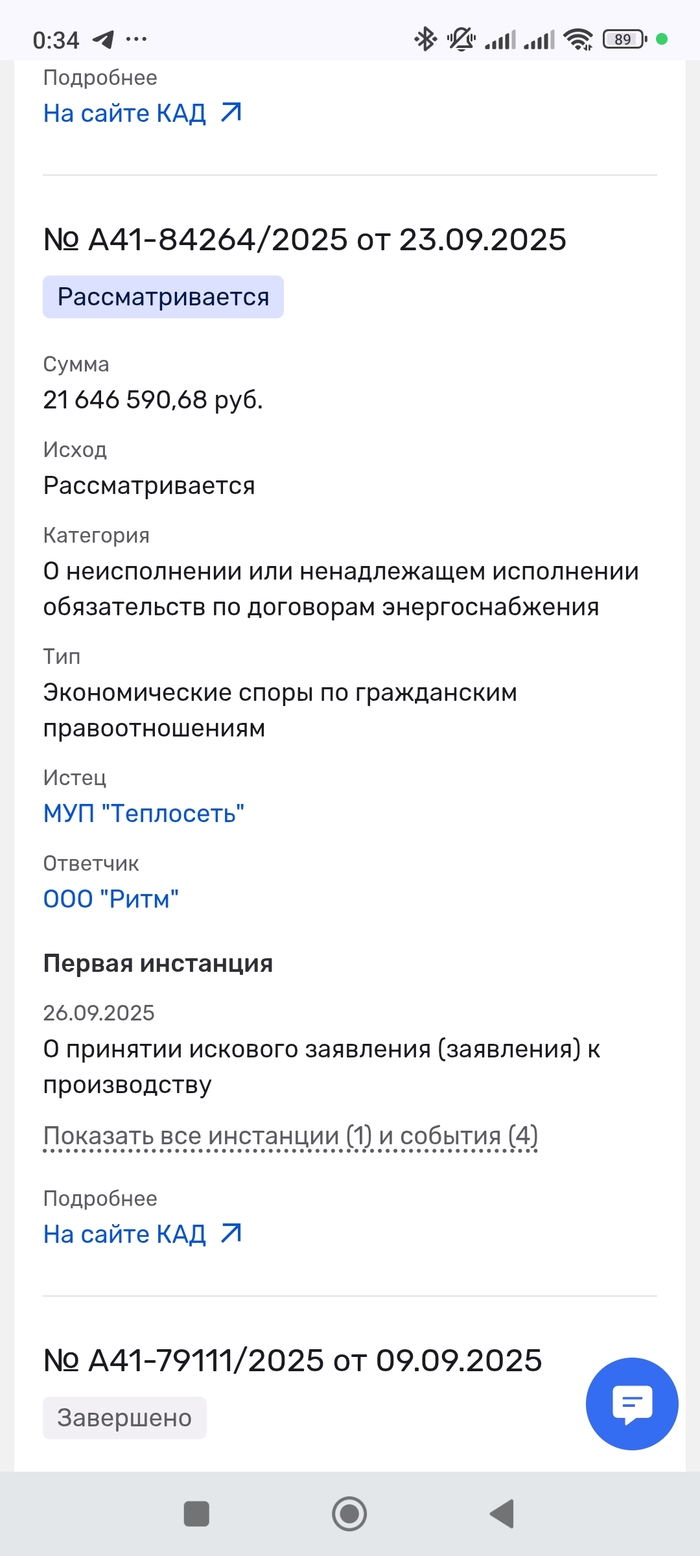
Task: Tap the Android back navigation triangle
Action: tap(501, 1514)
